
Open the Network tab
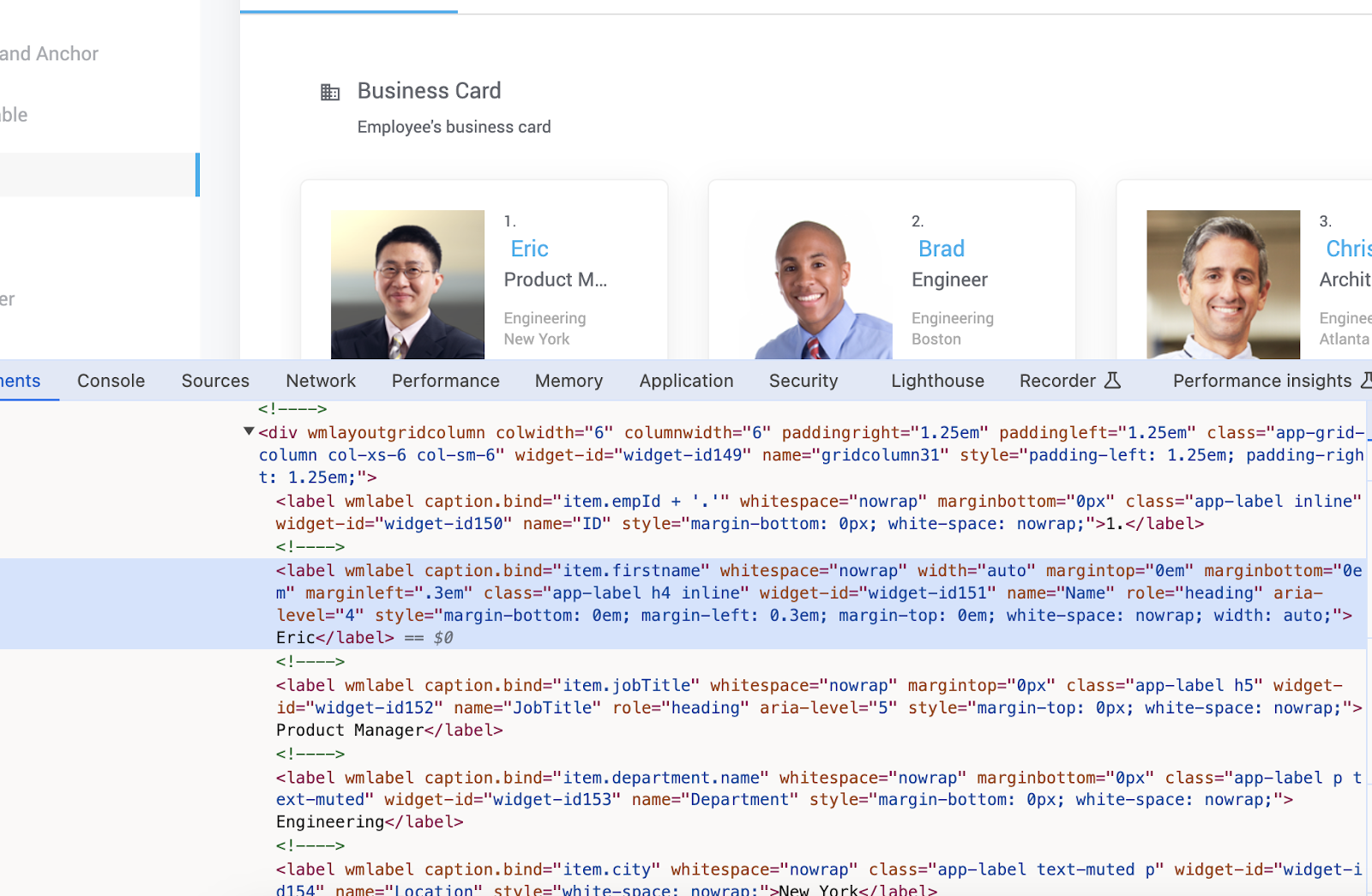(321, 381)
